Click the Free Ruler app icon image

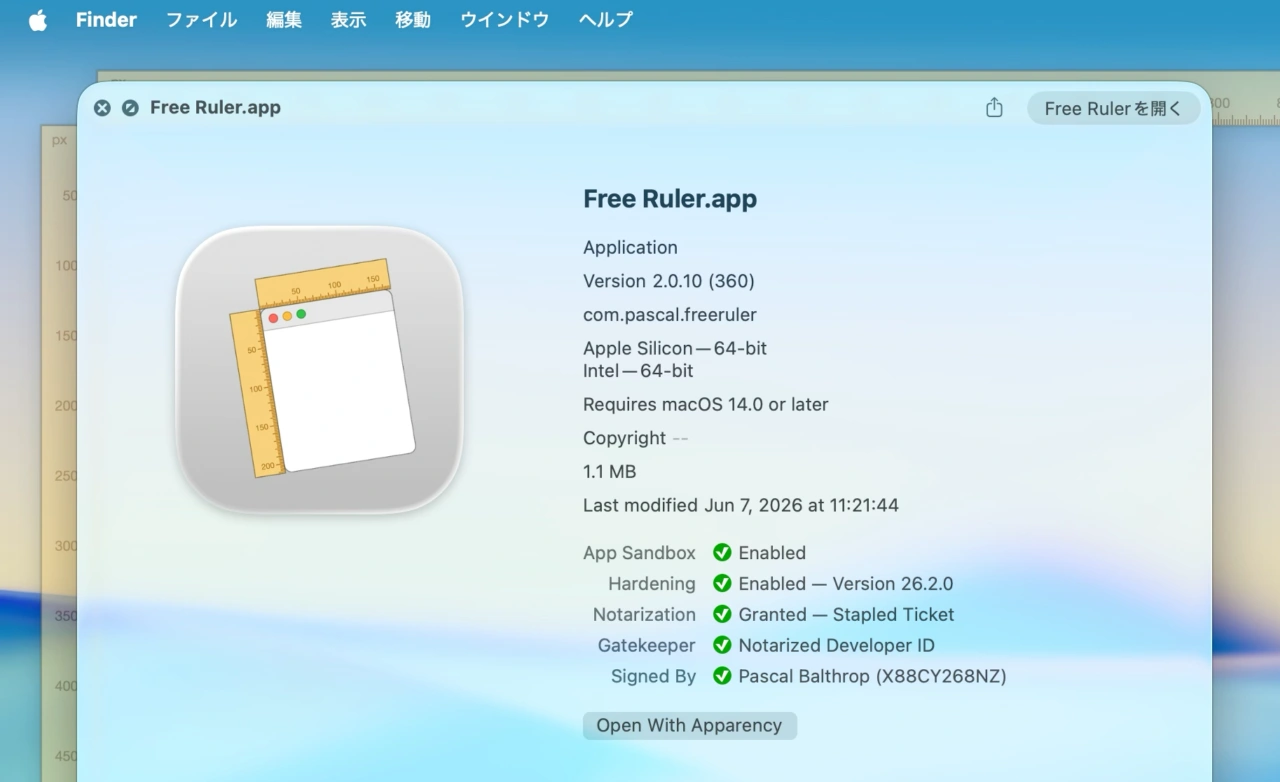click(320, 370)
